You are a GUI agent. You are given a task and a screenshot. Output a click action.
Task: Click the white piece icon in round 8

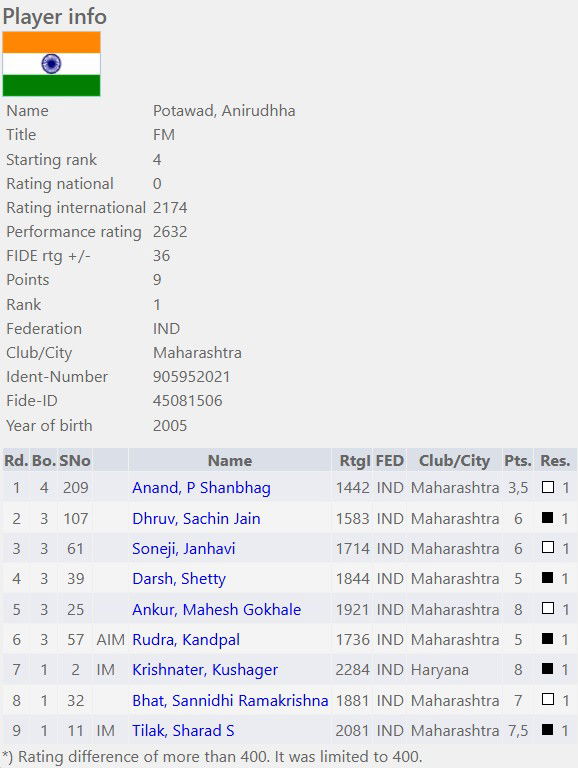548,699
